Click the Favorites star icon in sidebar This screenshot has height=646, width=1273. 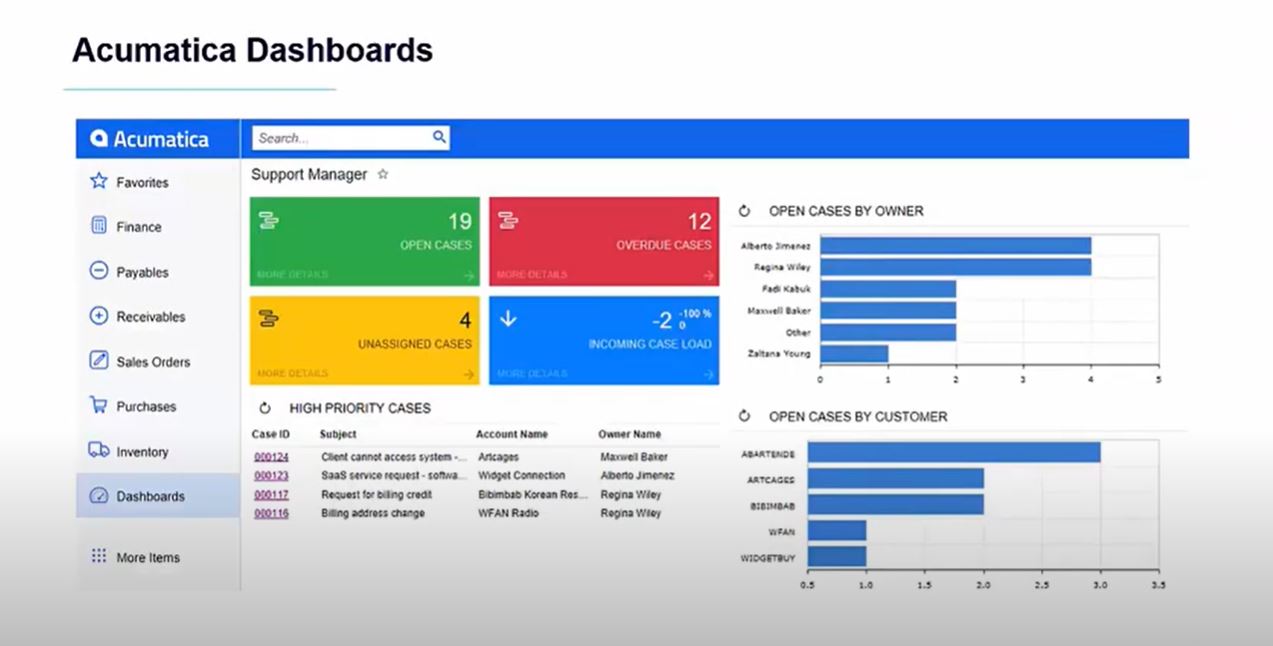98,181
